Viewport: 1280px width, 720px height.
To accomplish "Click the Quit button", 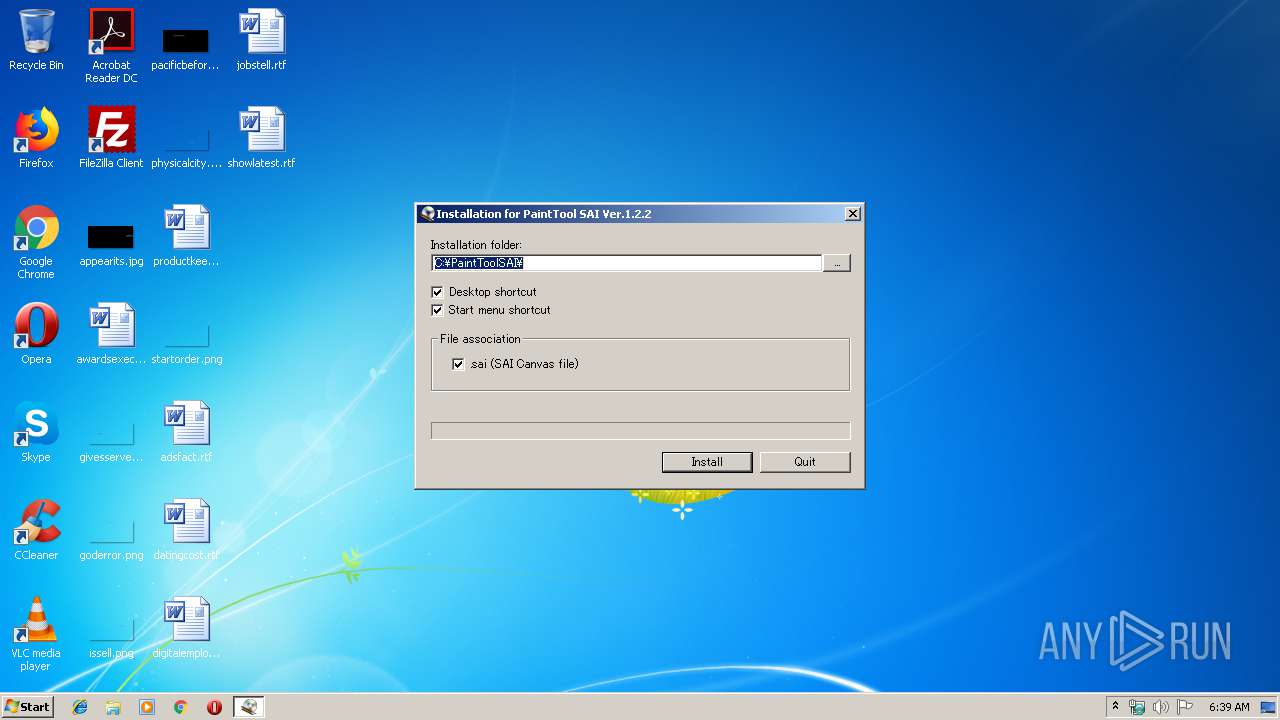I will (x=805, y=462).
